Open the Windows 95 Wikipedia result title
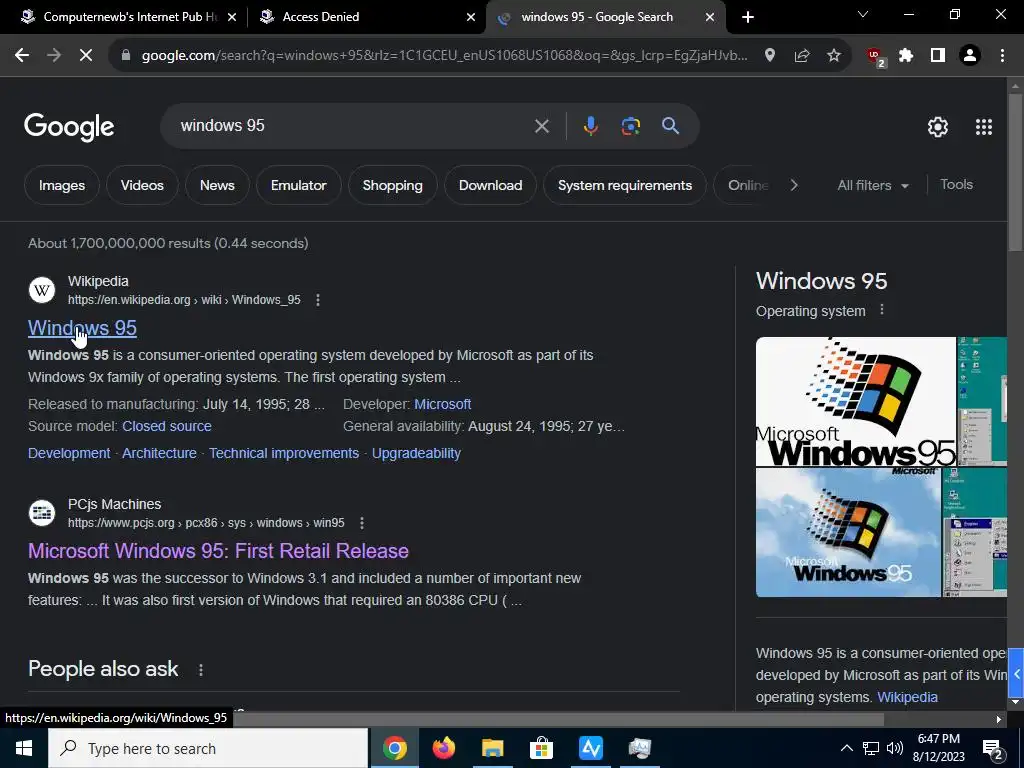The image size is (1024, 768). 82,328
